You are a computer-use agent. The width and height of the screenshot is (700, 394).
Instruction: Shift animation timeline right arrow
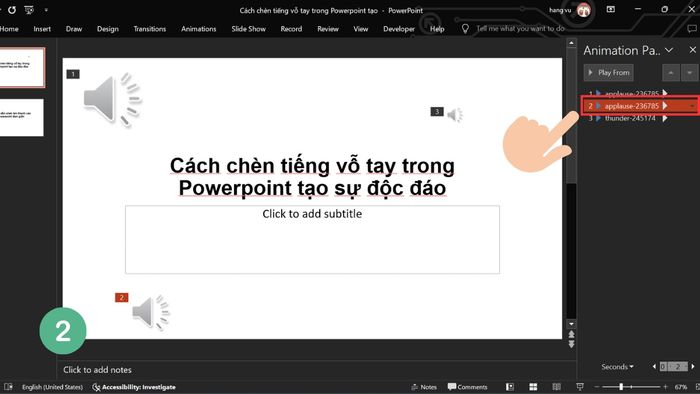[x=693, y=366]
